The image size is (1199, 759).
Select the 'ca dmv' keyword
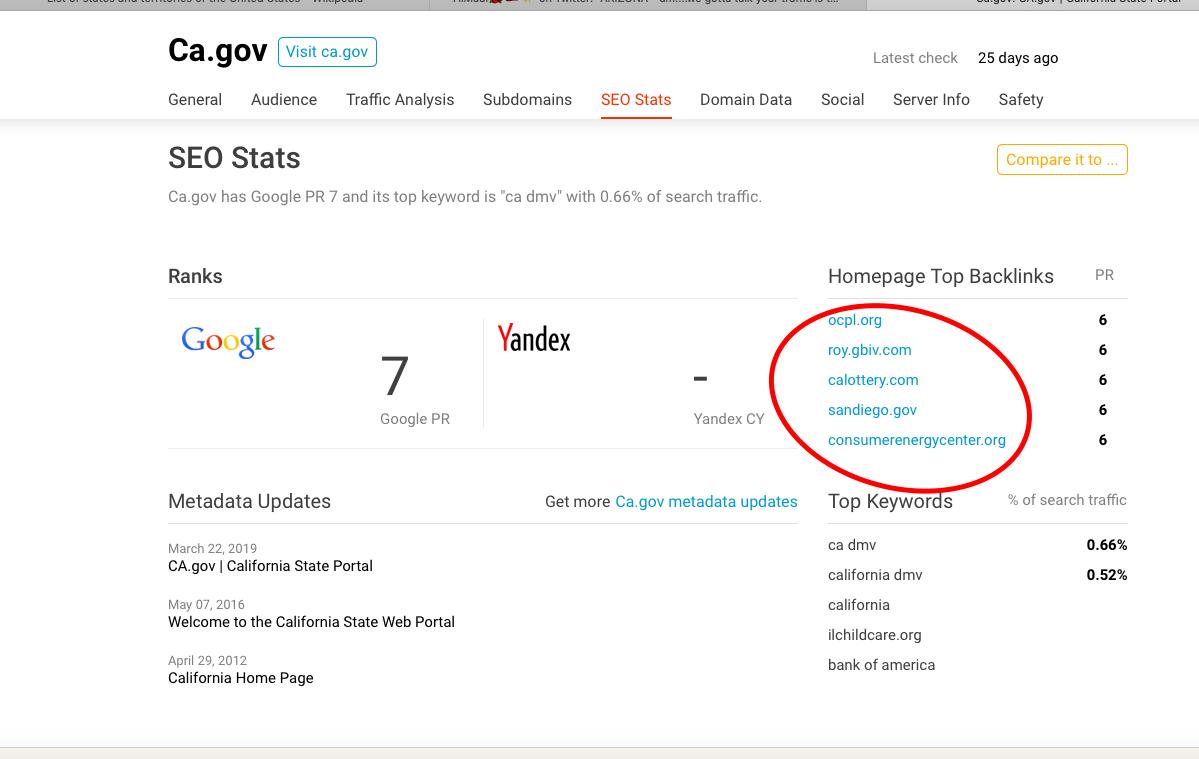point(852,545)
